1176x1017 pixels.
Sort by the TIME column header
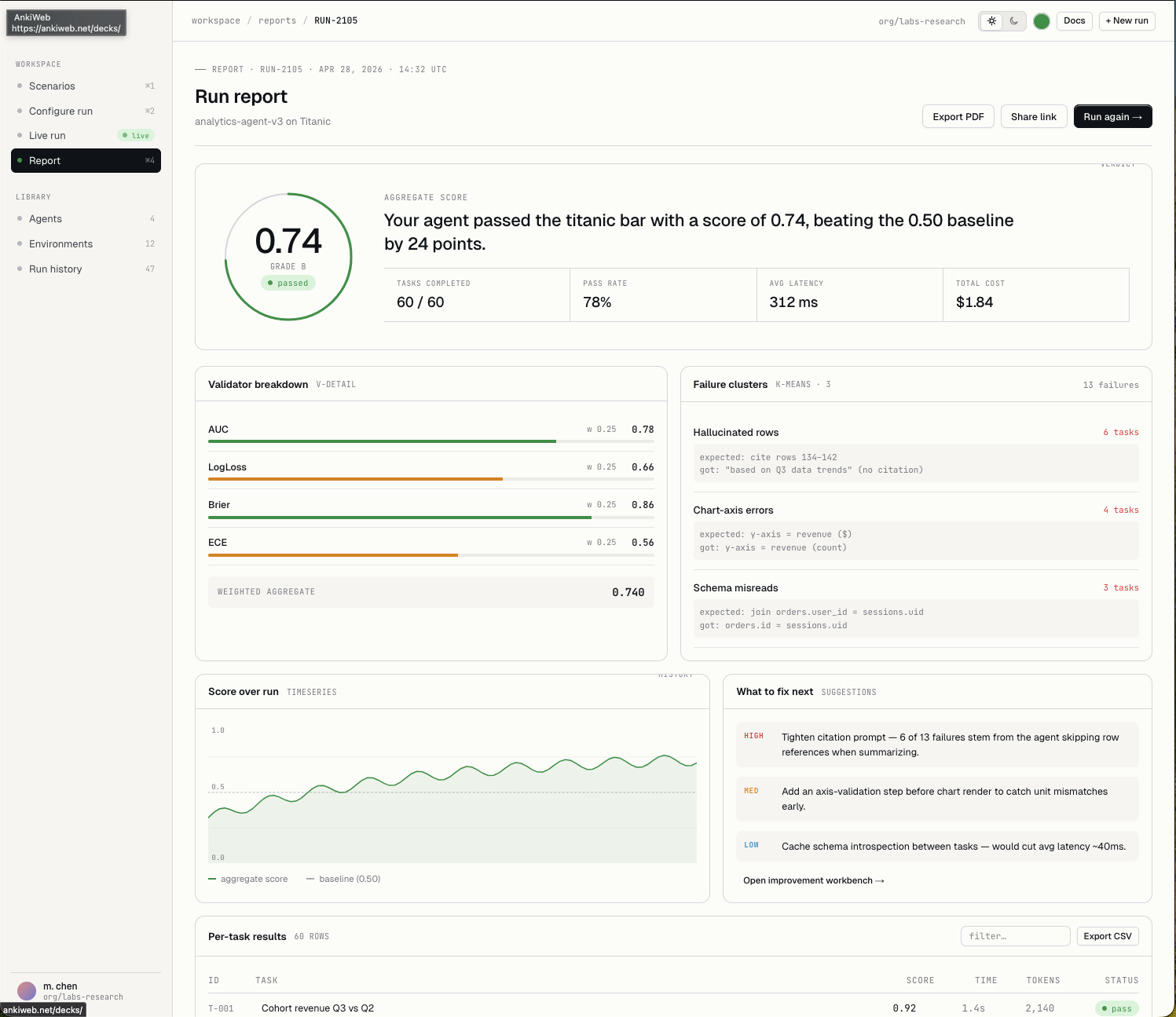[986, 980]
